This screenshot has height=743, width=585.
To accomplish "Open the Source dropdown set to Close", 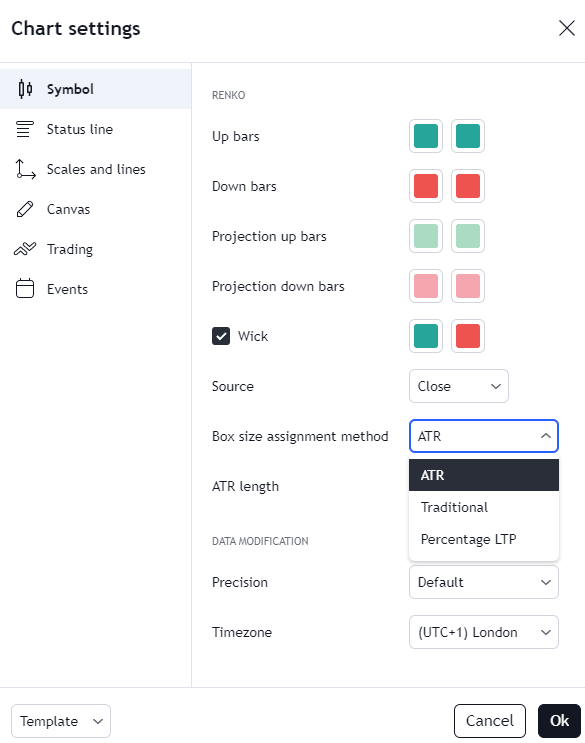I will coord(459,386).
